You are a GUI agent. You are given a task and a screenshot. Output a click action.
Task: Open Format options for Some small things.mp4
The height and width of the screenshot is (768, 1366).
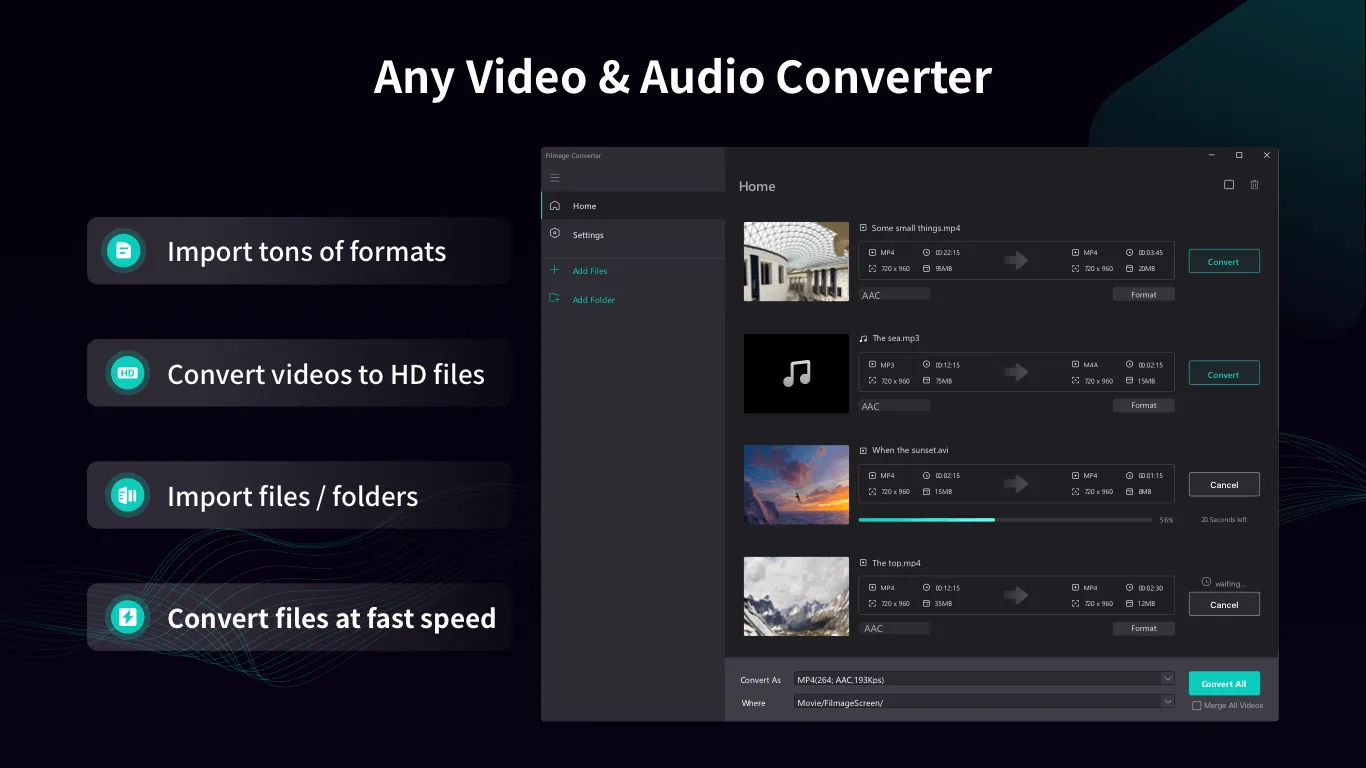1144,295
